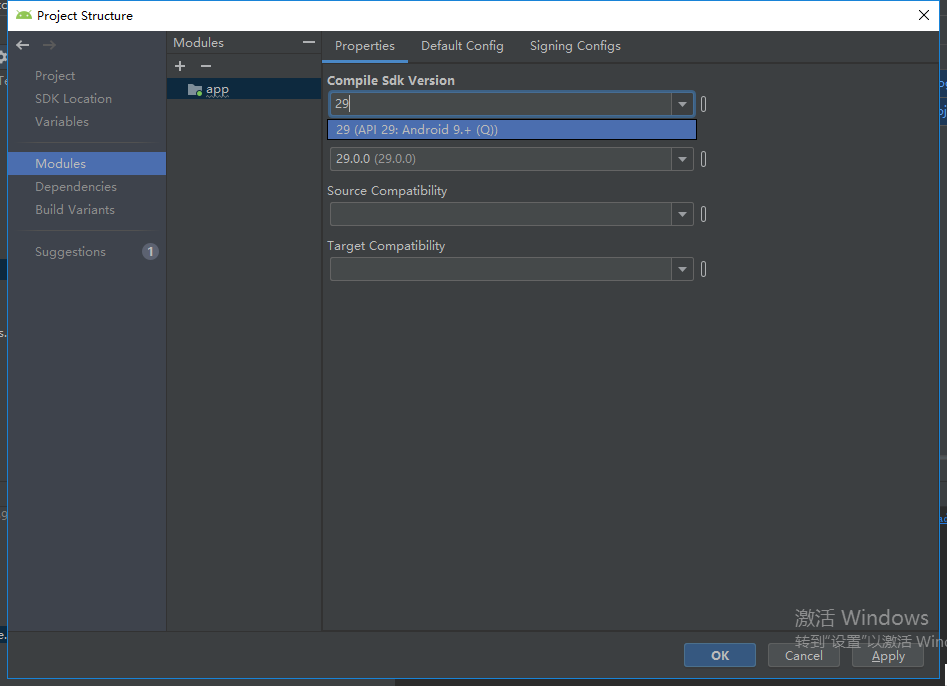Click the OK button to confirm changes
Screen dimensions: 947x686
(x=719, y=655)
